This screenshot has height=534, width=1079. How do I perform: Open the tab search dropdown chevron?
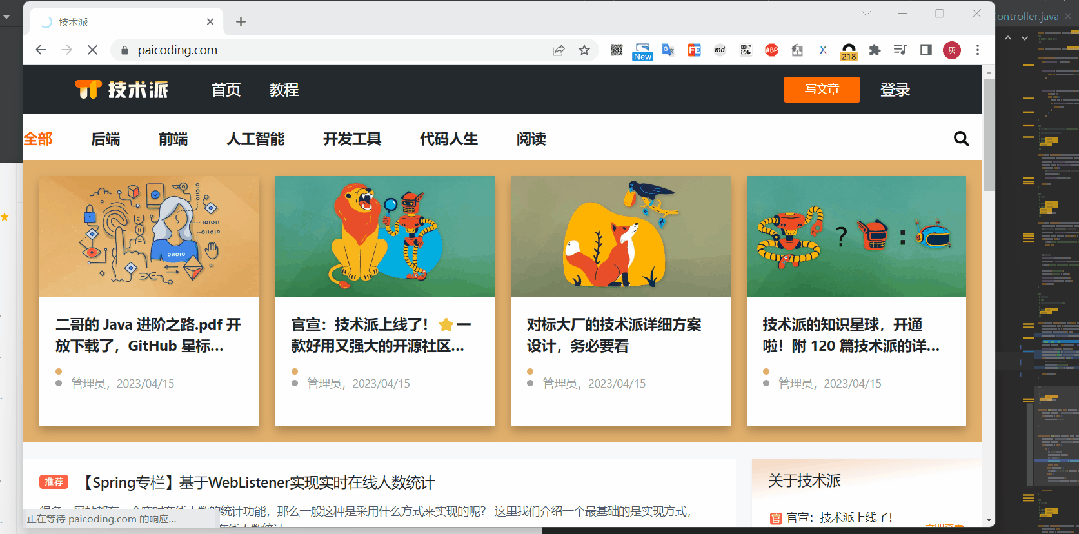pyautogui.click(x=868, y=13)
